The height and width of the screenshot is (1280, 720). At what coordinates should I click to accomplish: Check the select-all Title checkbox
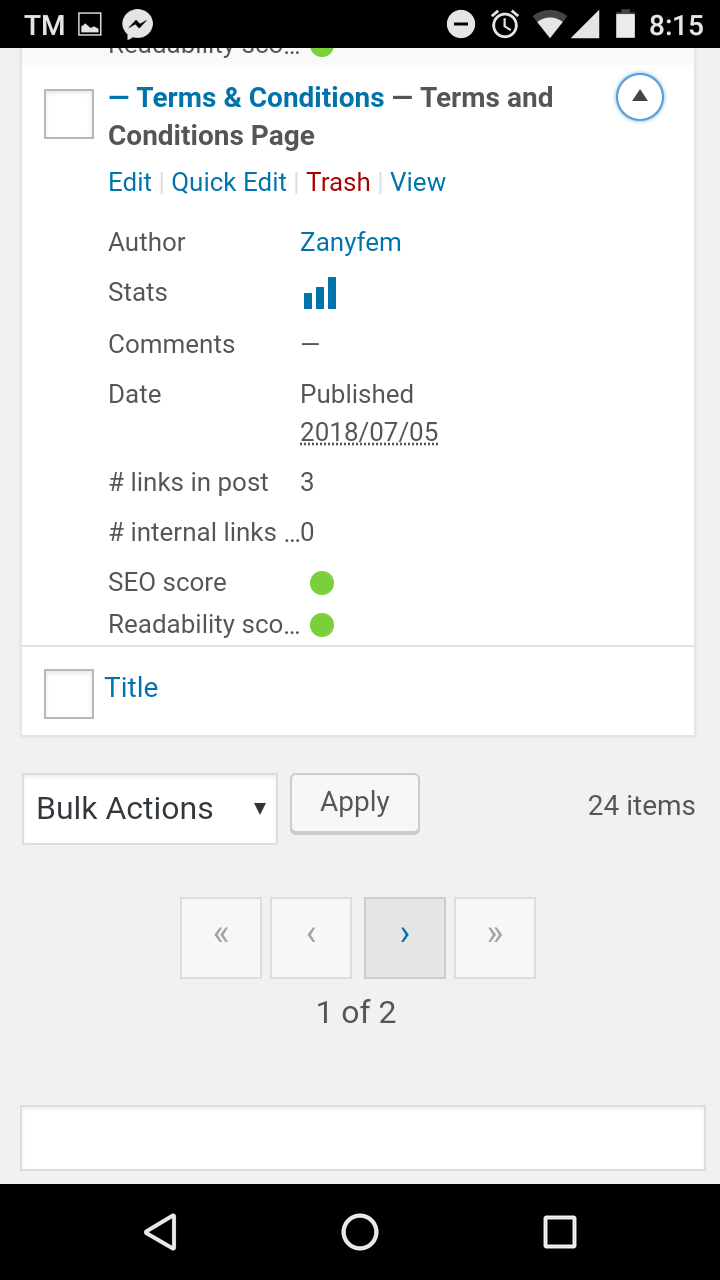tap(69, 693)
